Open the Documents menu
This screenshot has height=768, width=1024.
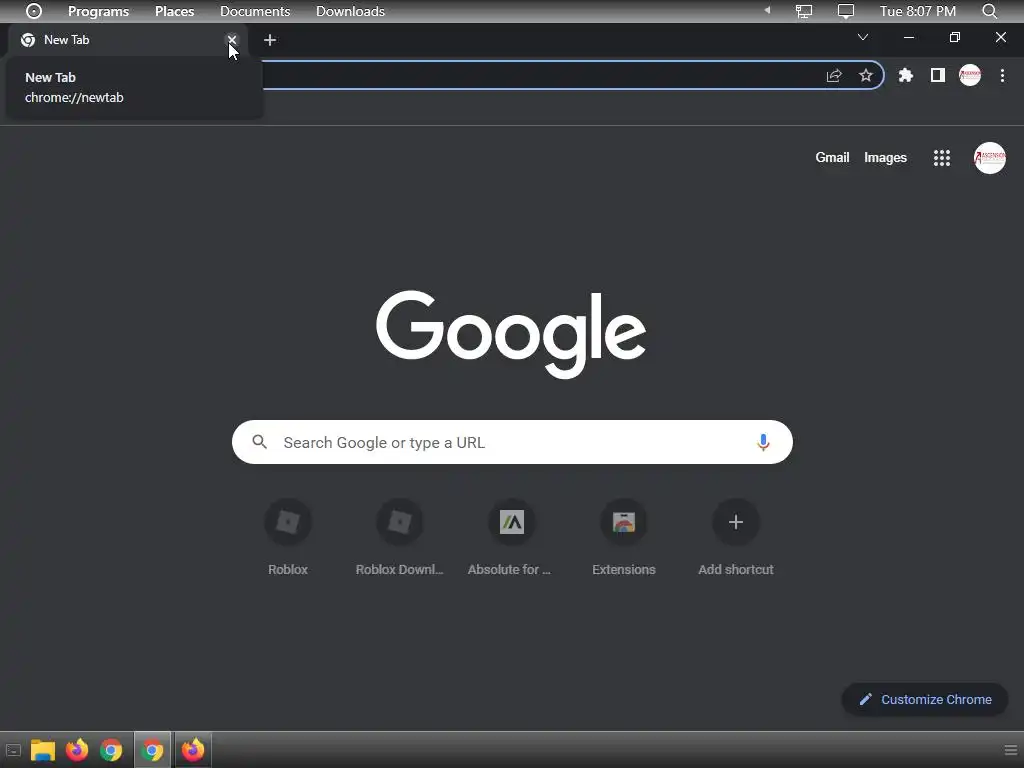click(x=255, y=11)
